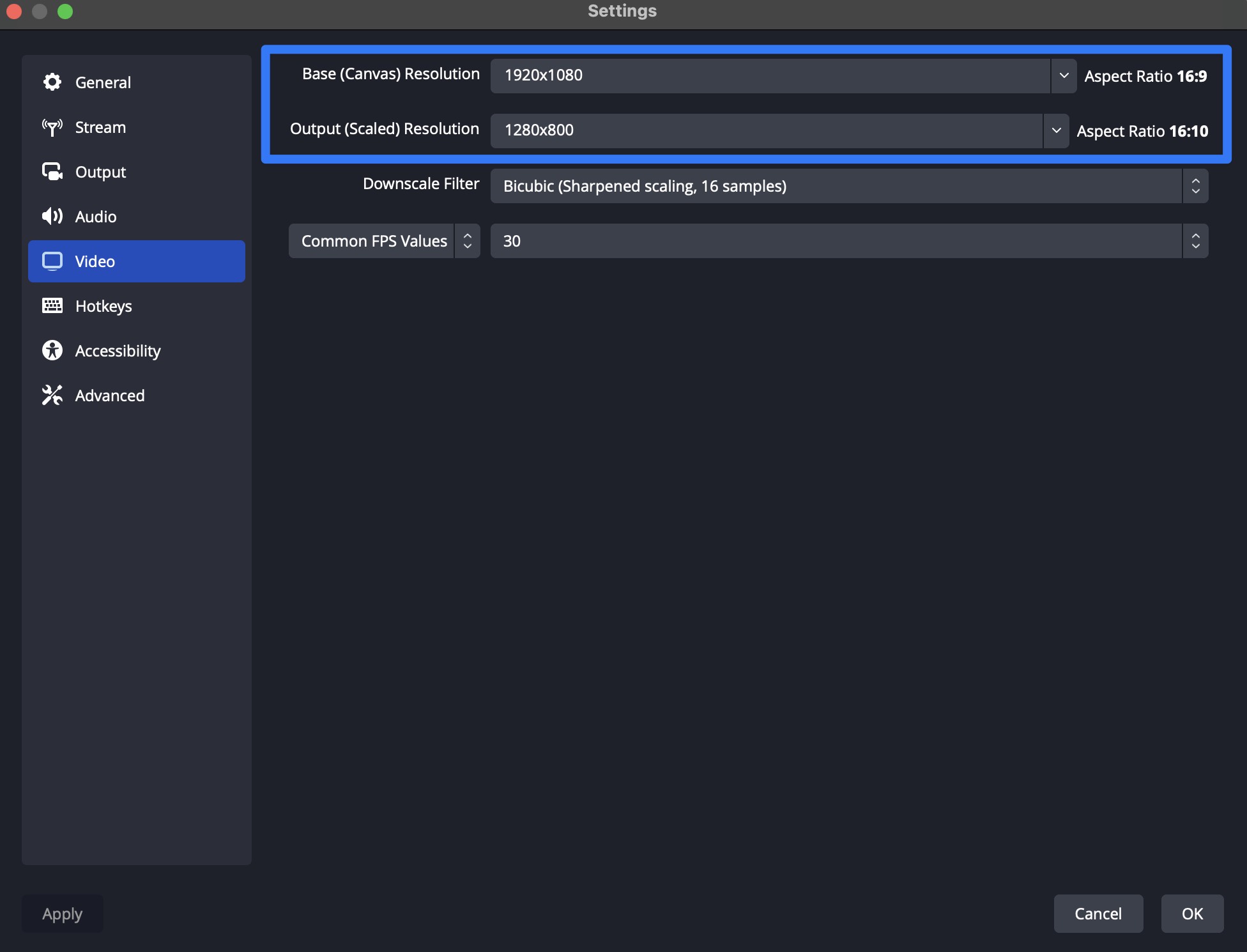The width and height of the screenshot is (1247, 952).
Task: Switch to the Hotkeys settings tab
Action: pos(103,306)
